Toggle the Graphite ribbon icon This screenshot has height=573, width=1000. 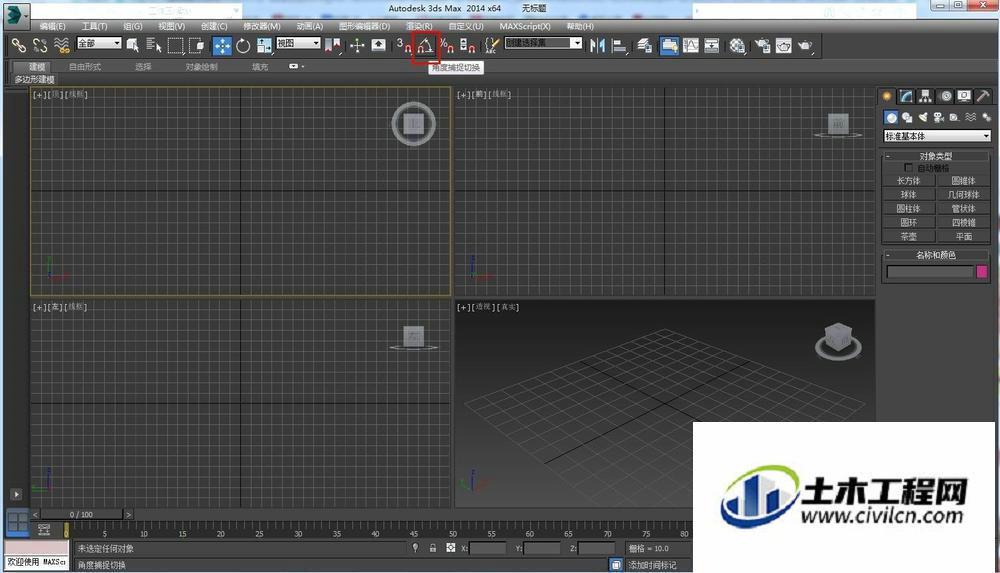[669, 45]
